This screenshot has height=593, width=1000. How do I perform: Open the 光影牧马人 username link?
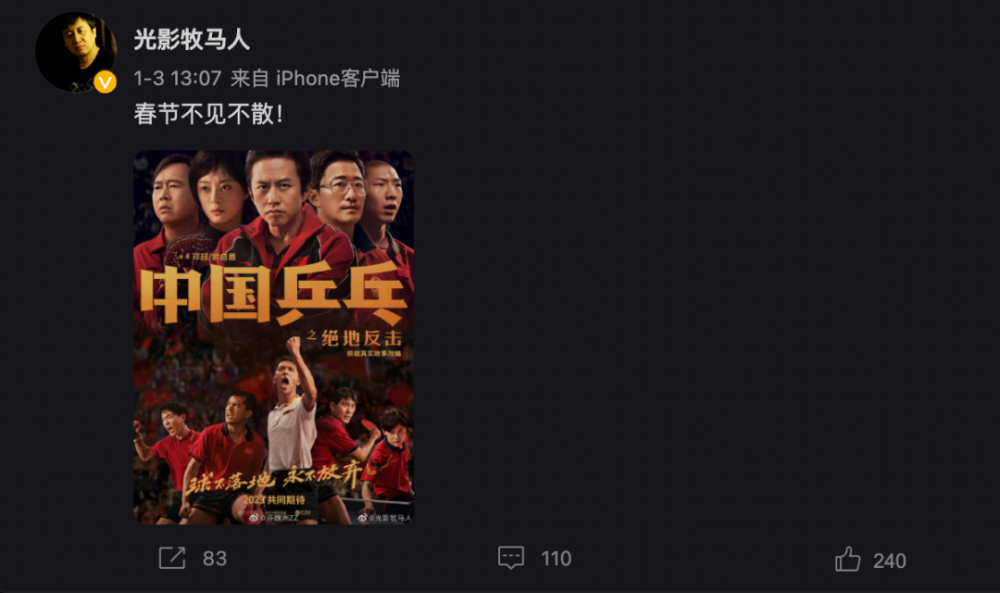[x=191, y=40]
